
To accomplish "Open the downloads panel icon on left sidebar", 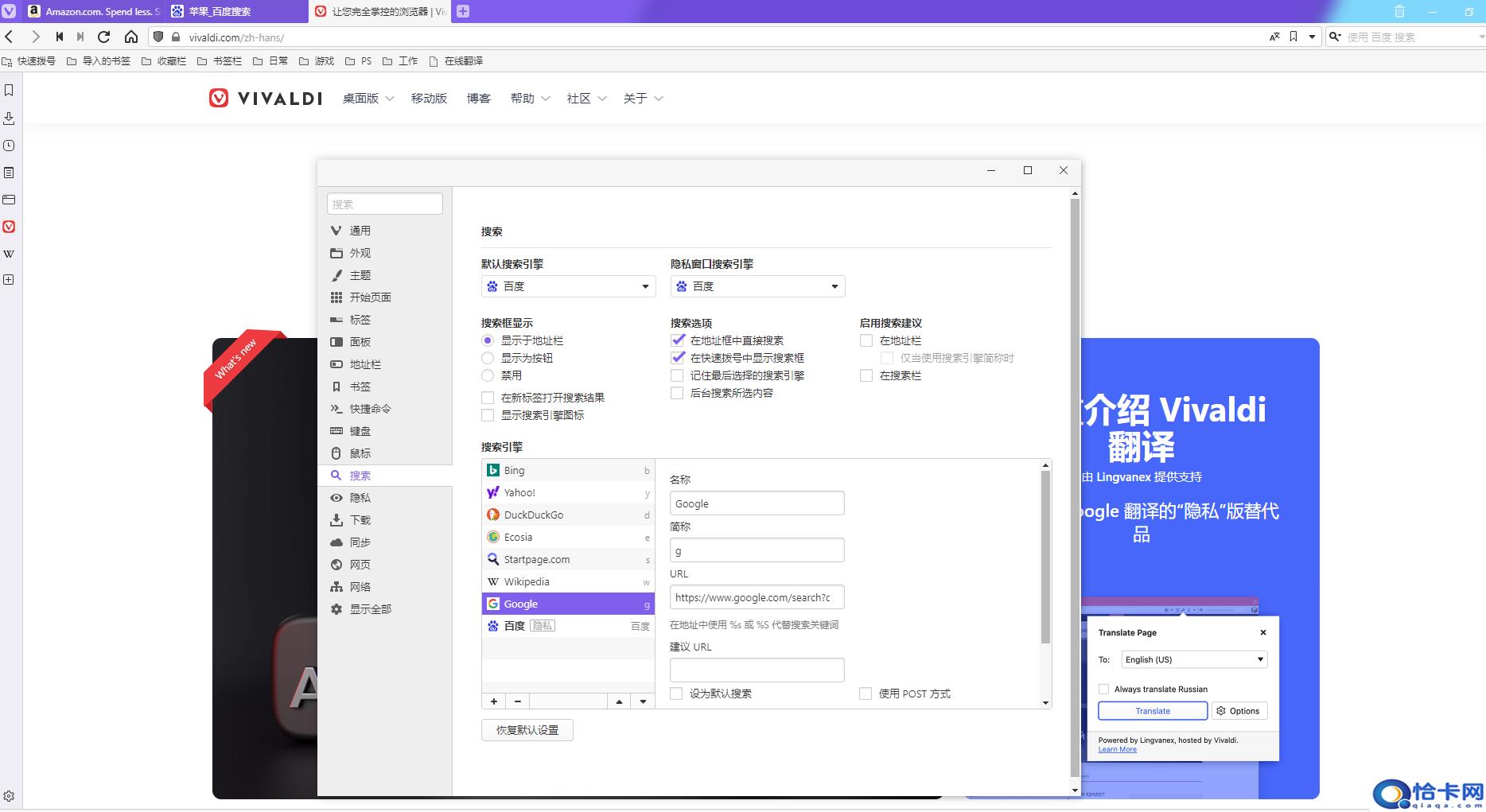I will [x=9, y=117].
